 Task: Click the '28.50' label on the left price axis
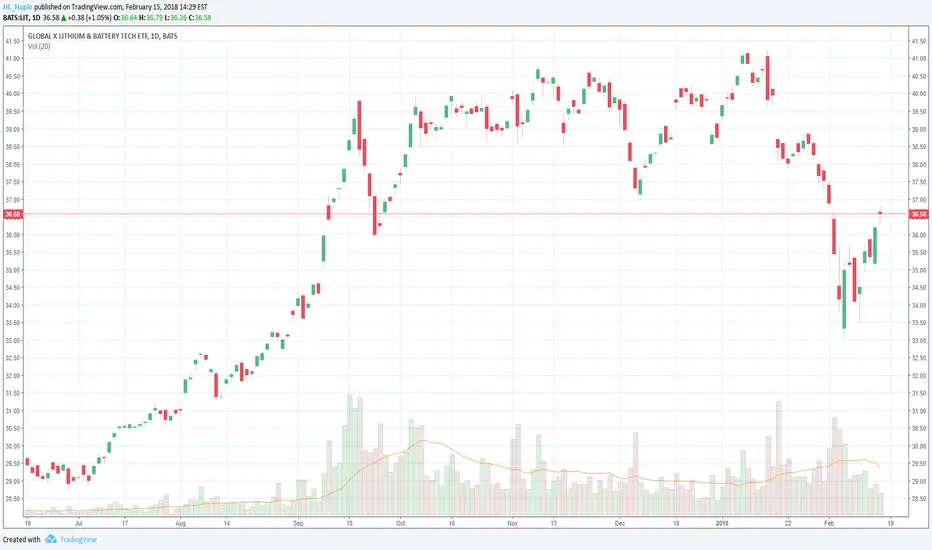(x=12, y=499)
